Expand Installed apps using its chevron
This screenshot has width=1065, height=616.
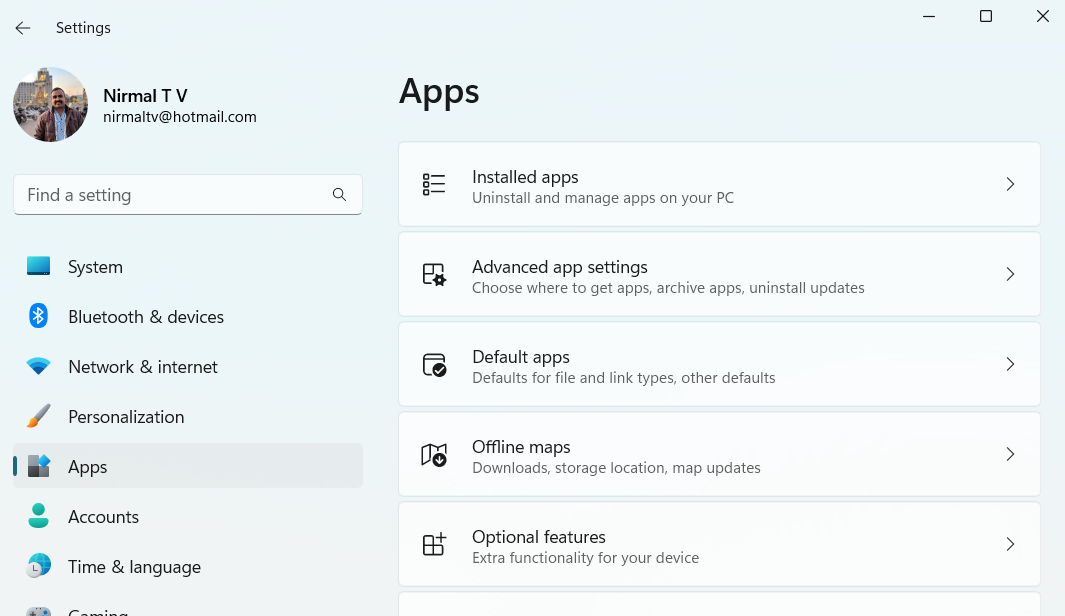[x=1010, y=184]
